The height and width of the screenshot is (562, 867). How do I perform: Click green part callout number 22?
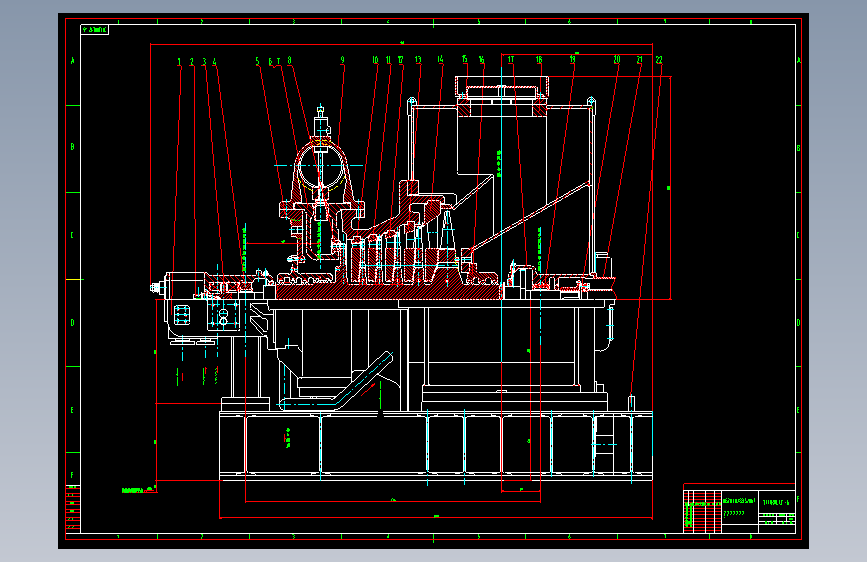point(659,59)
